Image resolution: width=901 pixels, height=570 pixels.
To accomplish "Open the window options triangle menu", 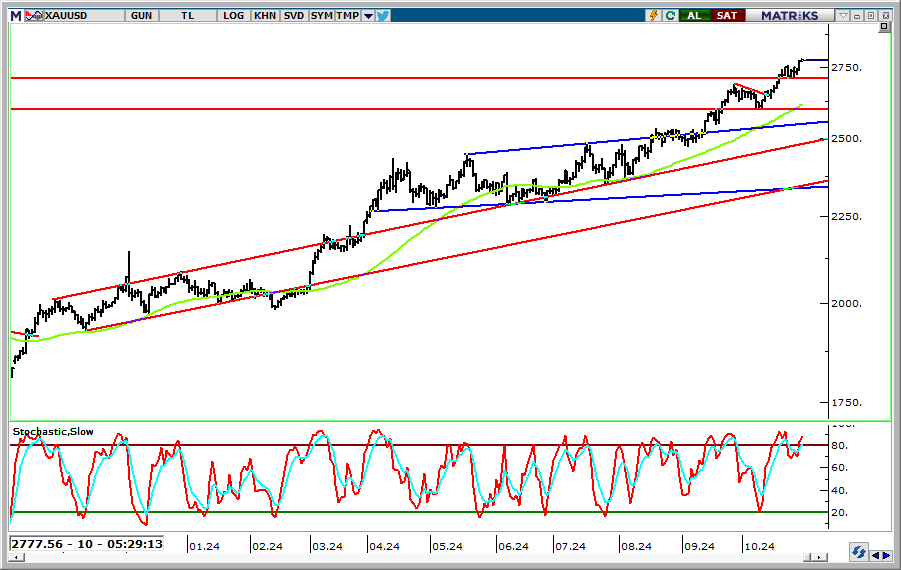I will tap(843, 15).
